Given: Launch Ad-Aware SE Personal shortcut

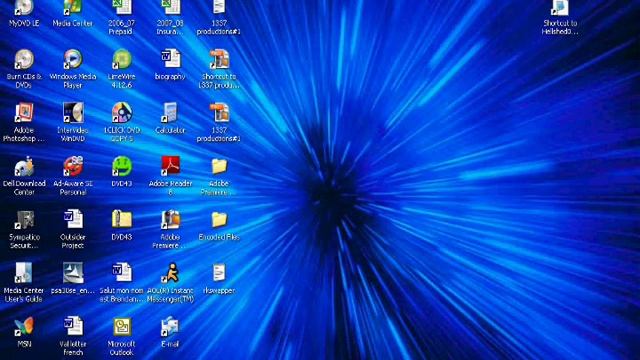Looking at the screenshot, I should [x=73, y=166].
